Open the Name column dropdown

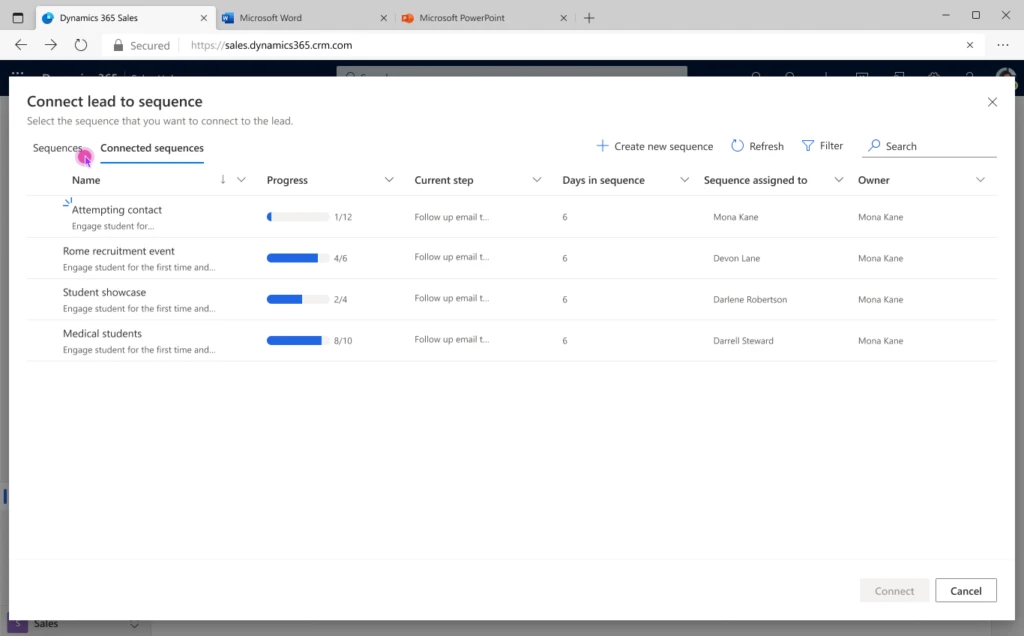click(239, 180)
